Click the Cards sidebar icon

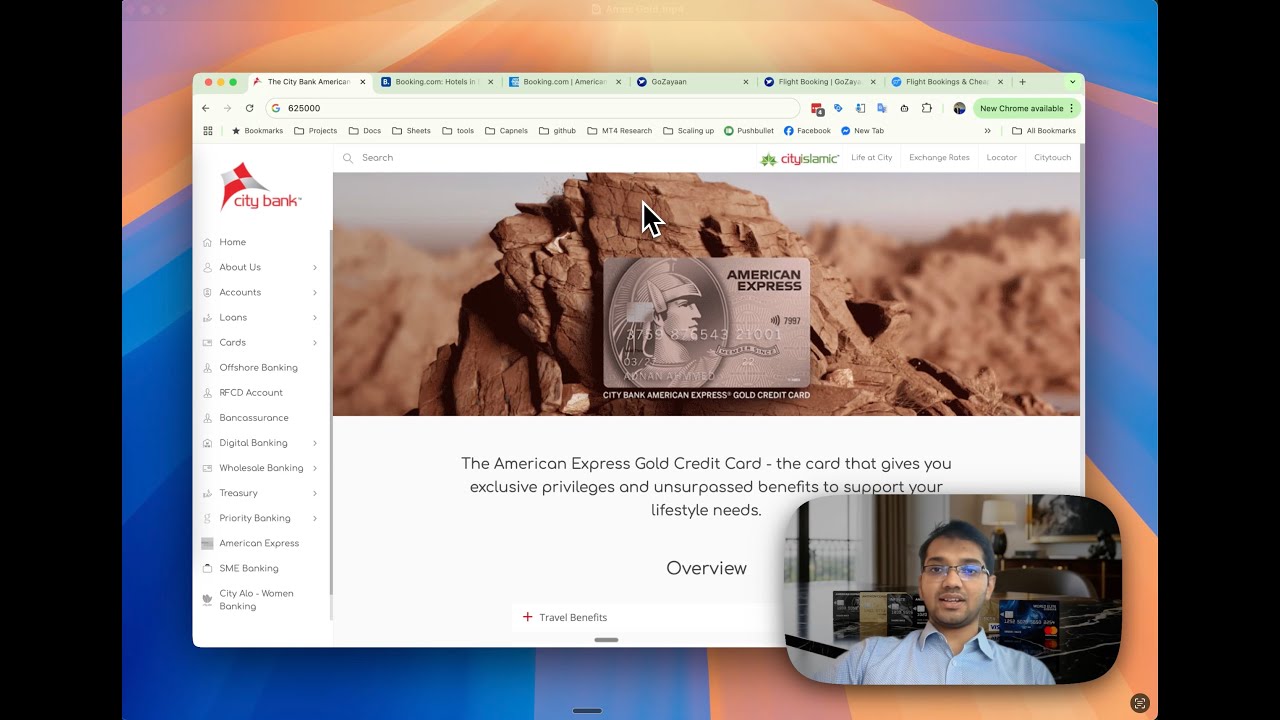coord(207,342)
